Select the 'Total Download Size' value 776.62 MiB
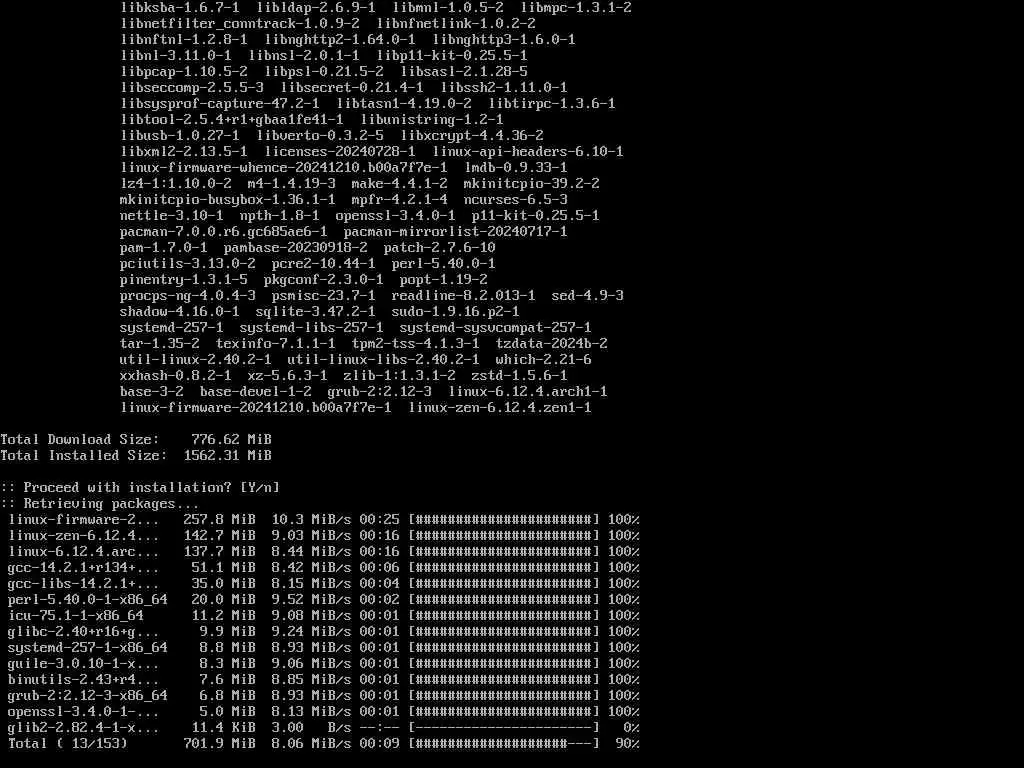Image resolution: width=1024 pixels, height=768 pixels. [x=231, y=440]
